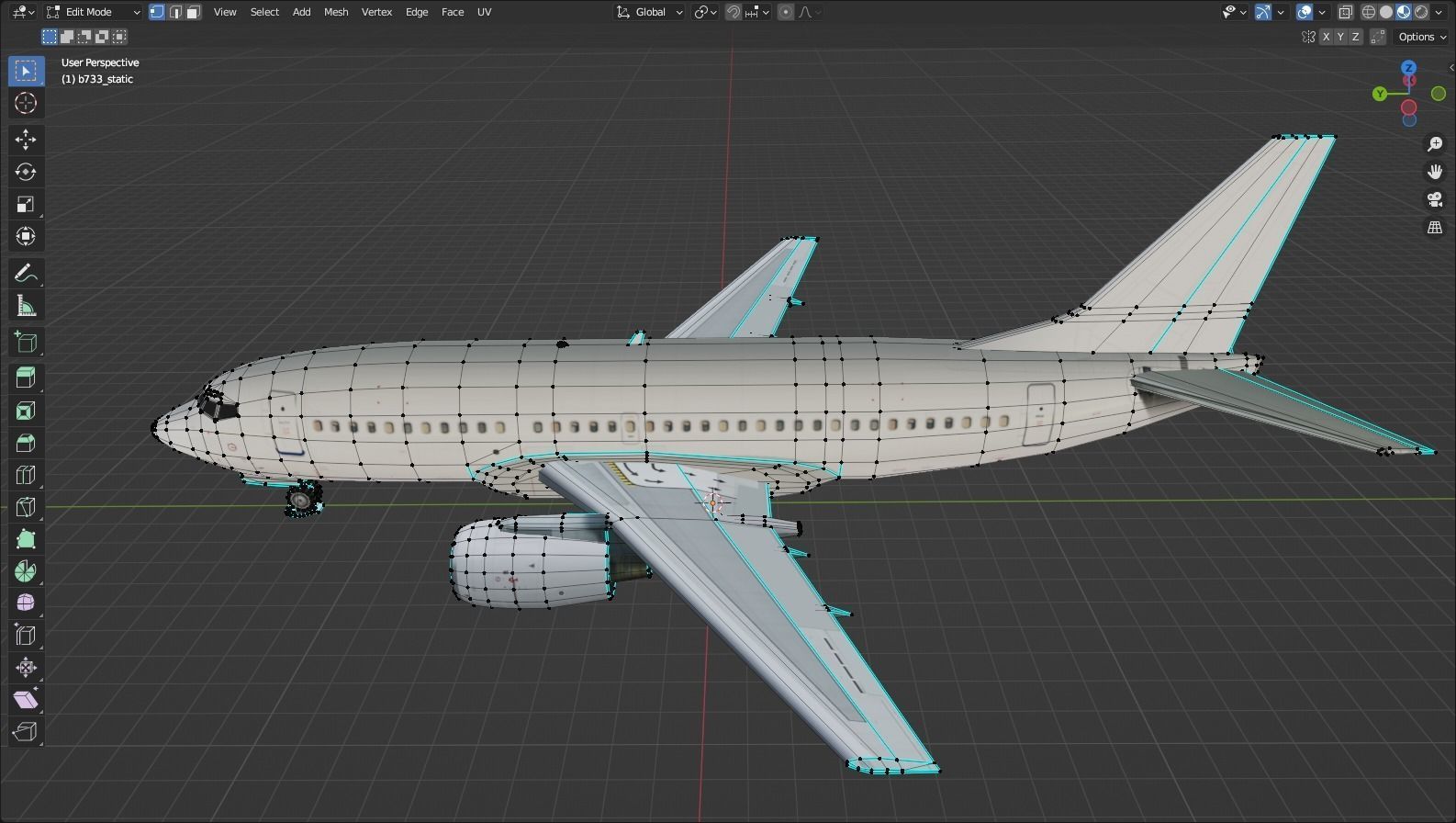Image resolution: width=1456 pixels, height=823 pixels.
Task: Open the Face menu
Action: 453,12
